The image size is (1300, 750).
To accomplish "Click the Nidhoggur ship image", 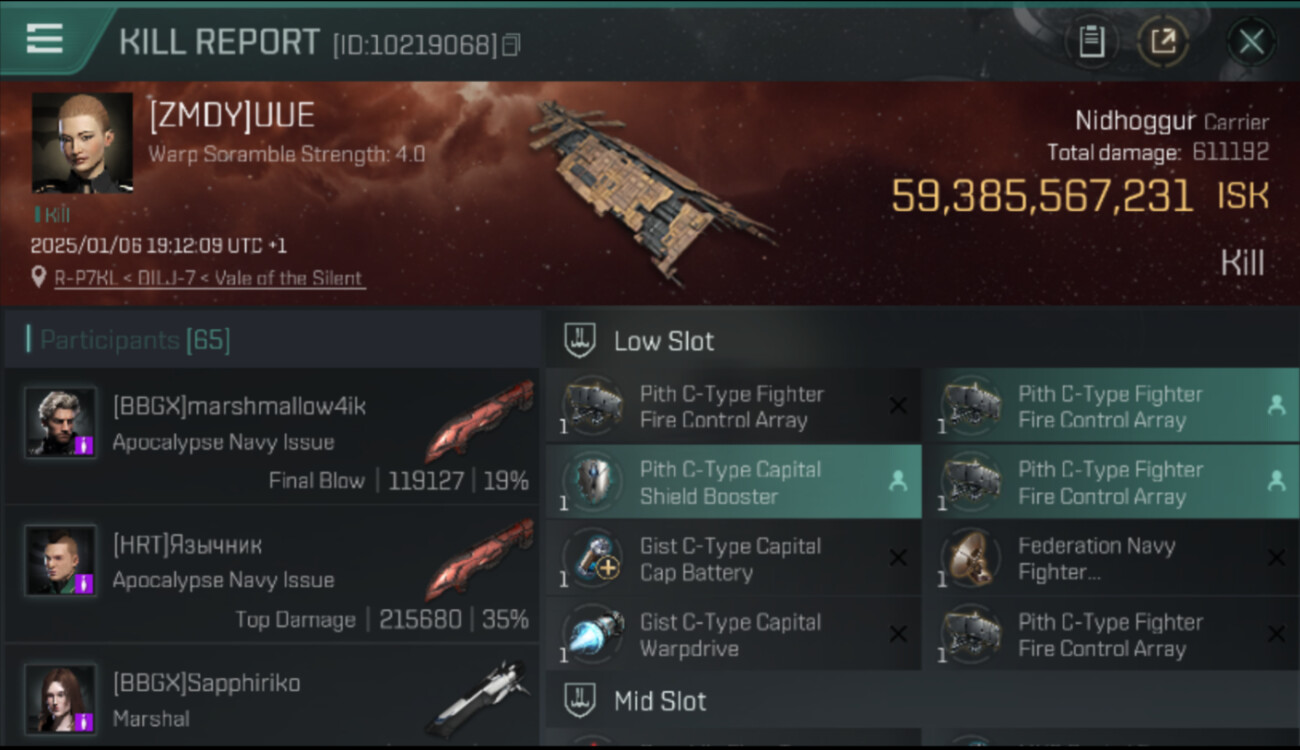I will 650,188.
